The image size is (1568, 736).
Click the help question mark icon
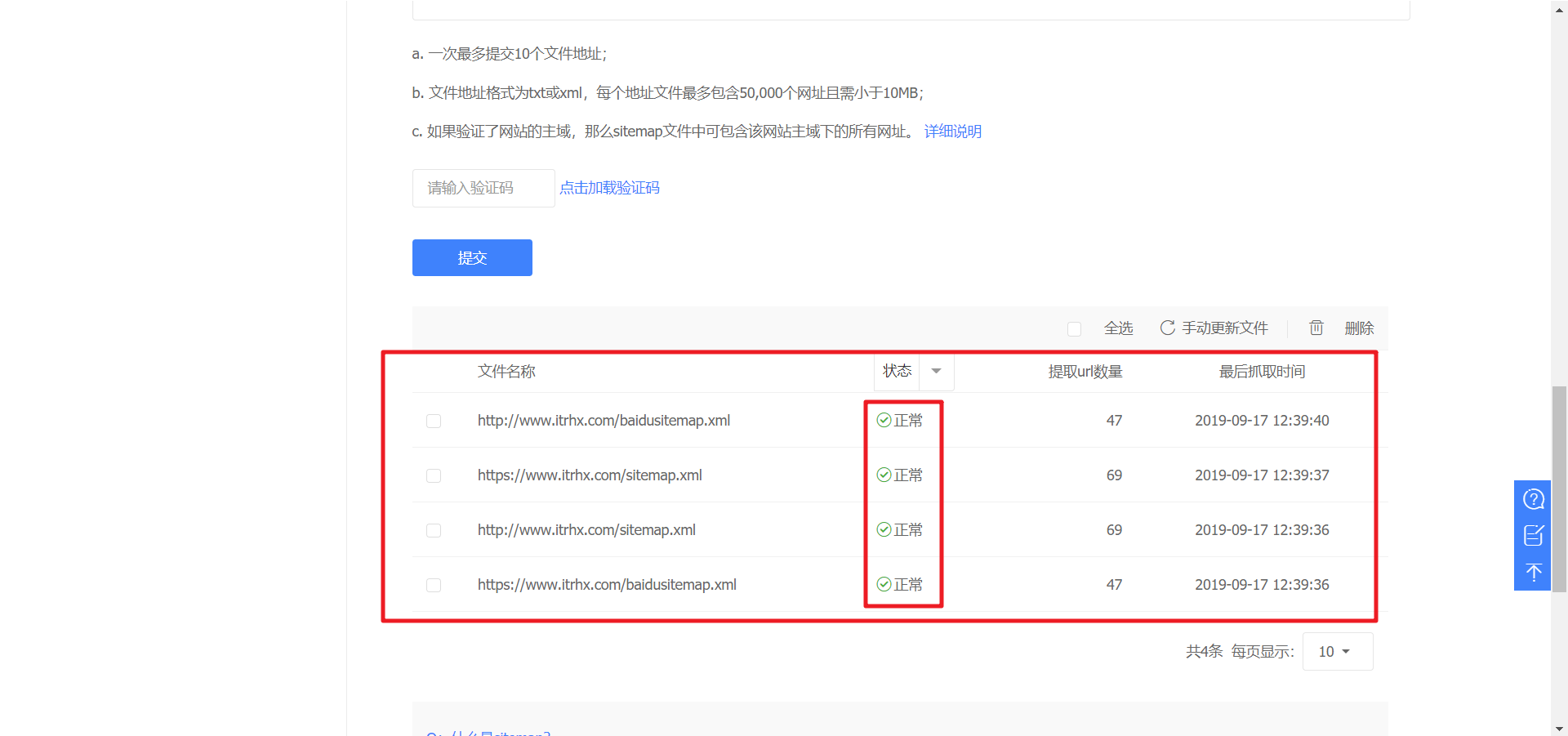(1533, 499)
